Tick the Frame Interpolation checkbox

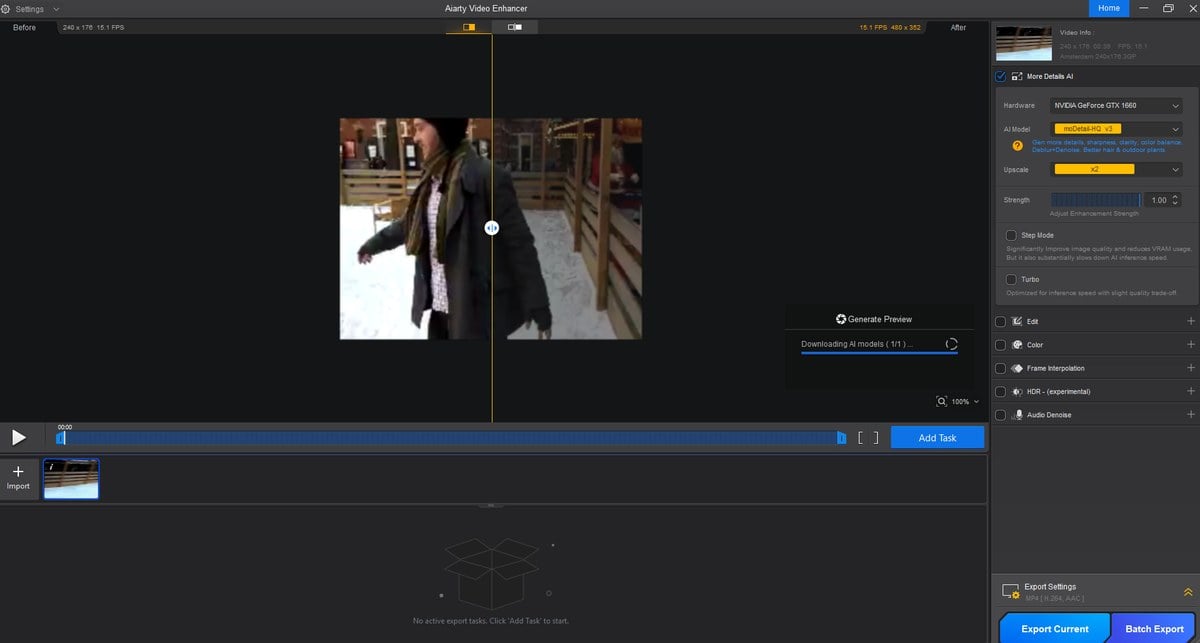pos(1001,368)
